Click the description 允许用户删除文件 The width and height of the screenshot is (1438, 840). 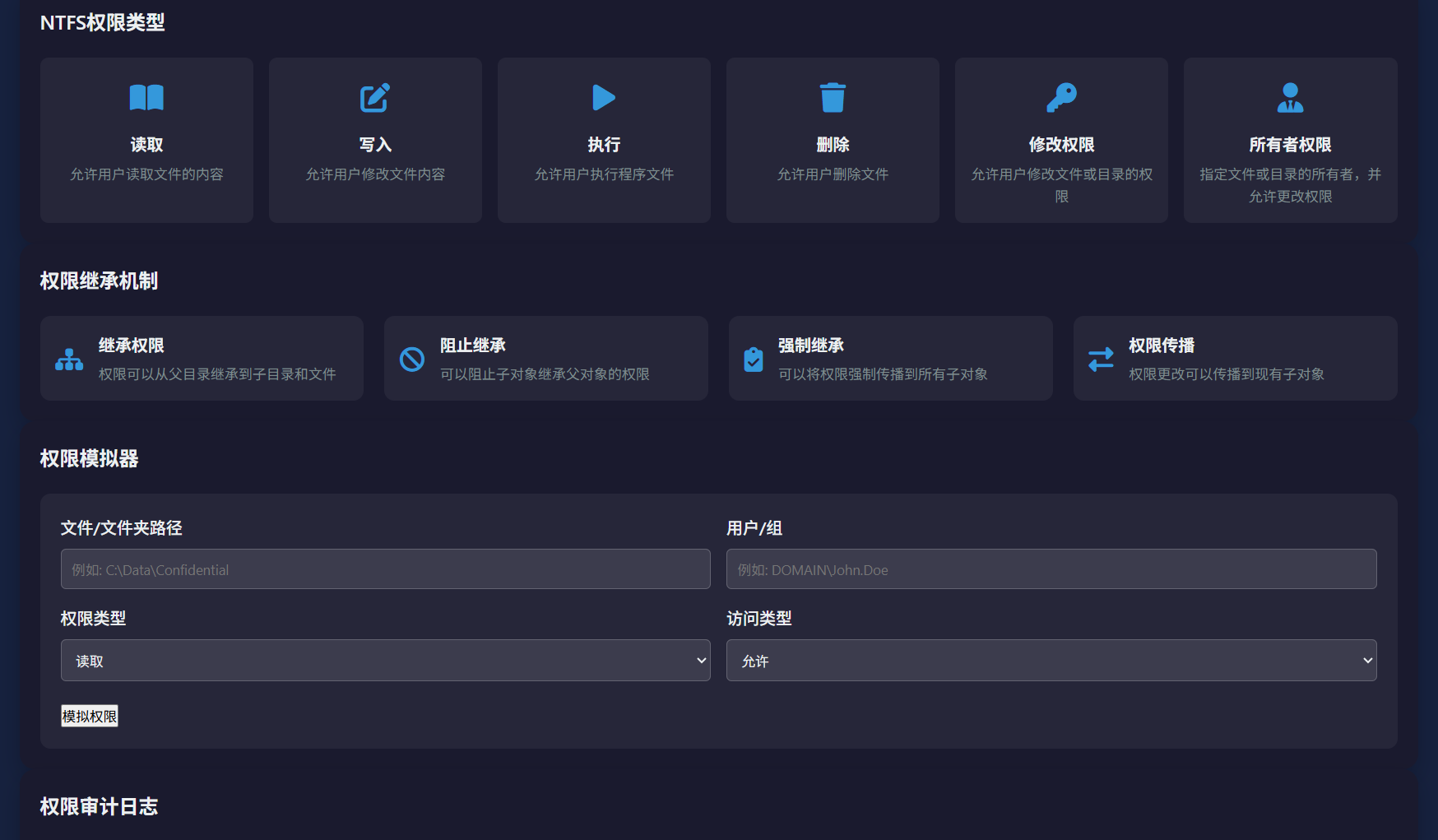tap(833, 174)
